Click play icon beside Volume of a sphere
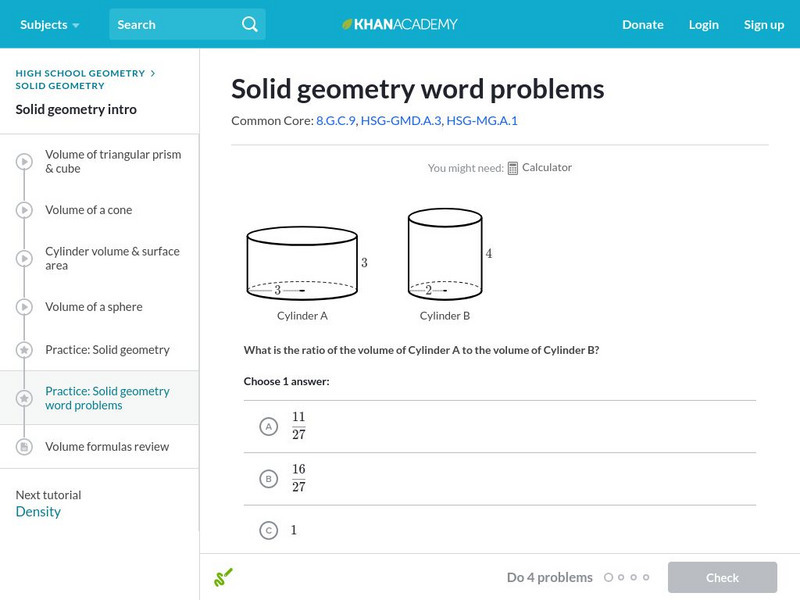The width and height of the screenshot is (800, 600). (24, 307)
